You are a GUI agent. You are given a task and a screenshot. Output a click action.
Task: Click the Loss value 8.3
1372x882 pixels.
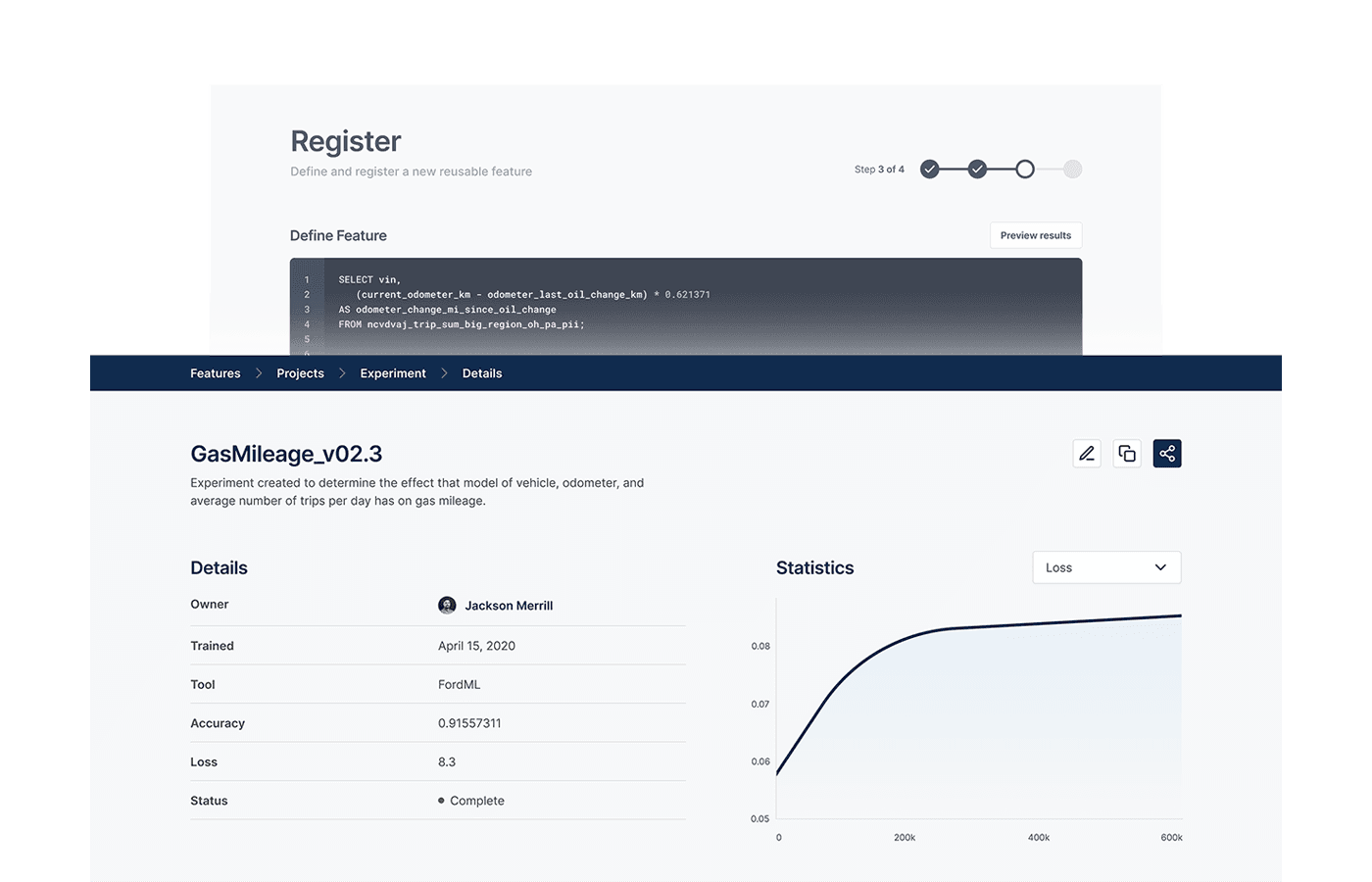click(x=447, y=762)
